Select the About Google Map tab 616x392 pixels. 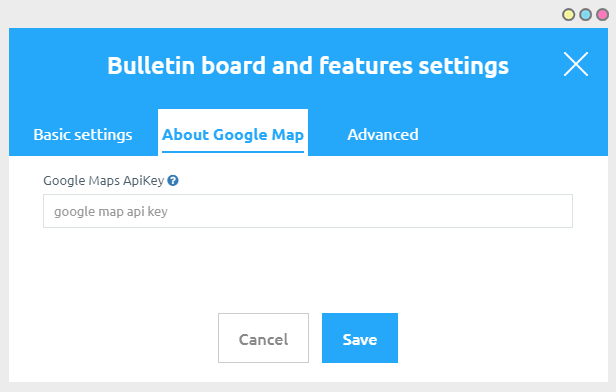pyautogui.click(x=233, y=135)
